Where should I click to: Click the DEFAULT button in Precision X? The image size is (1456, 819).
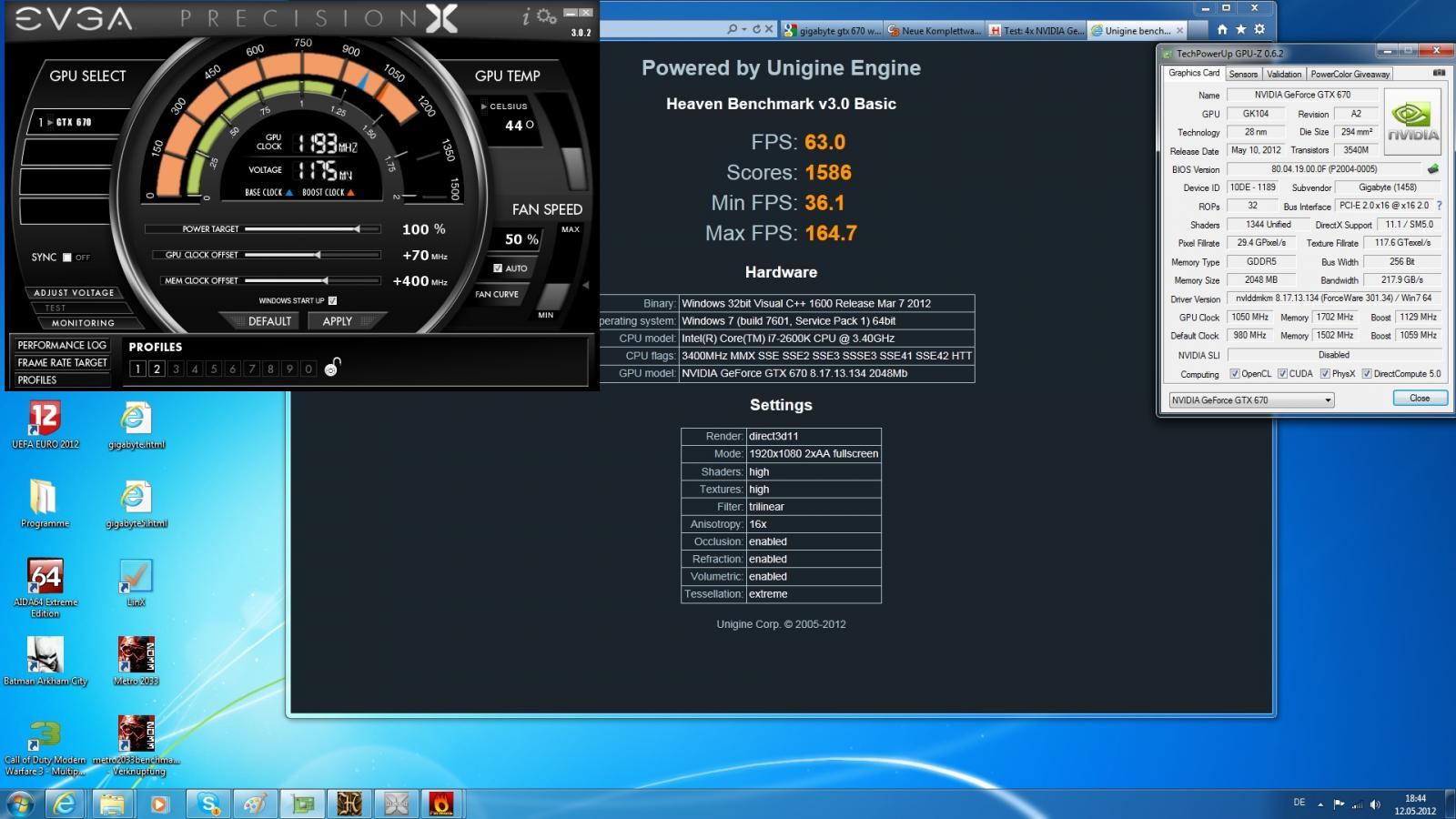point(269,321)
